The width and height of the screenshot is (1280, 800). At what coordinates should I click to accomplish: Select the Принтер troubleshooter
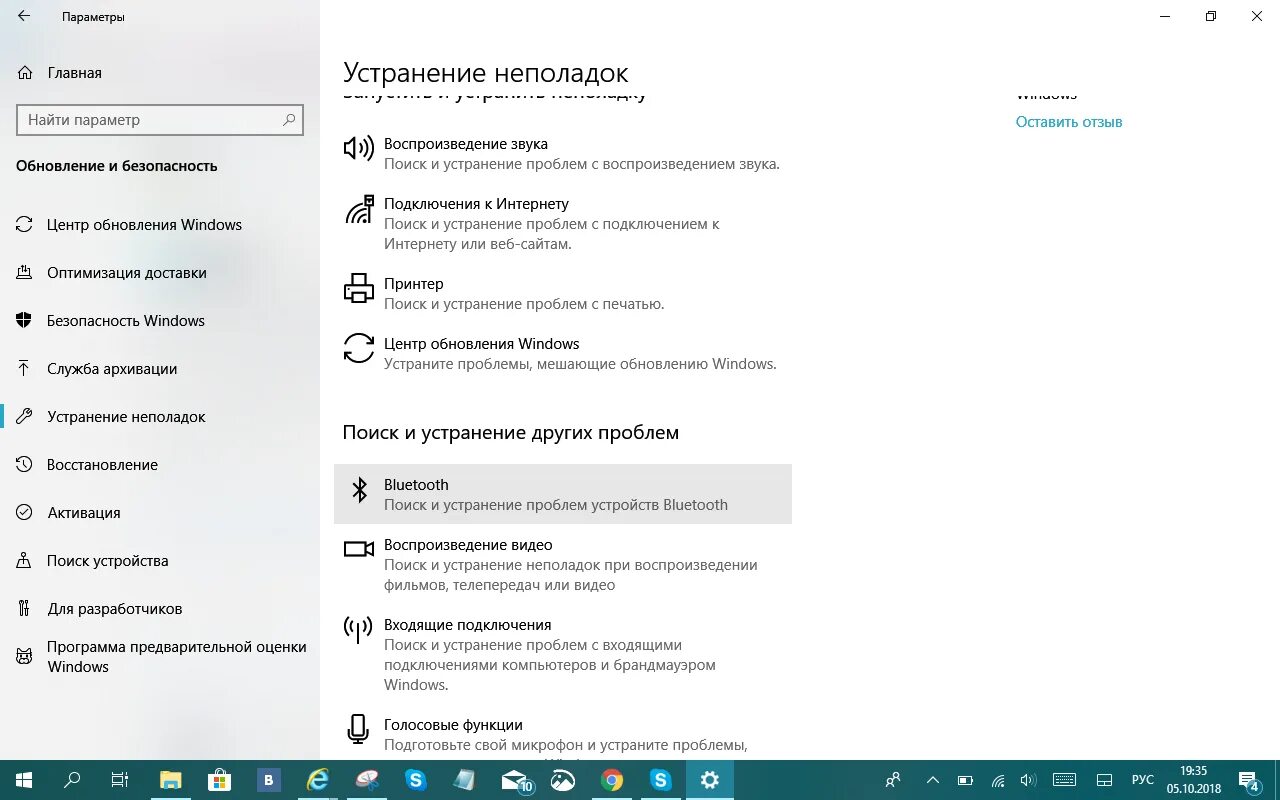pos(562,293)
